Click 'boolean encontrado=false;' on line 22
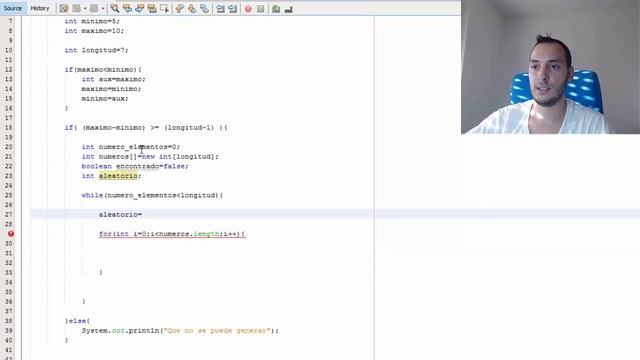 pyautogui.click(x=135, y=167)
